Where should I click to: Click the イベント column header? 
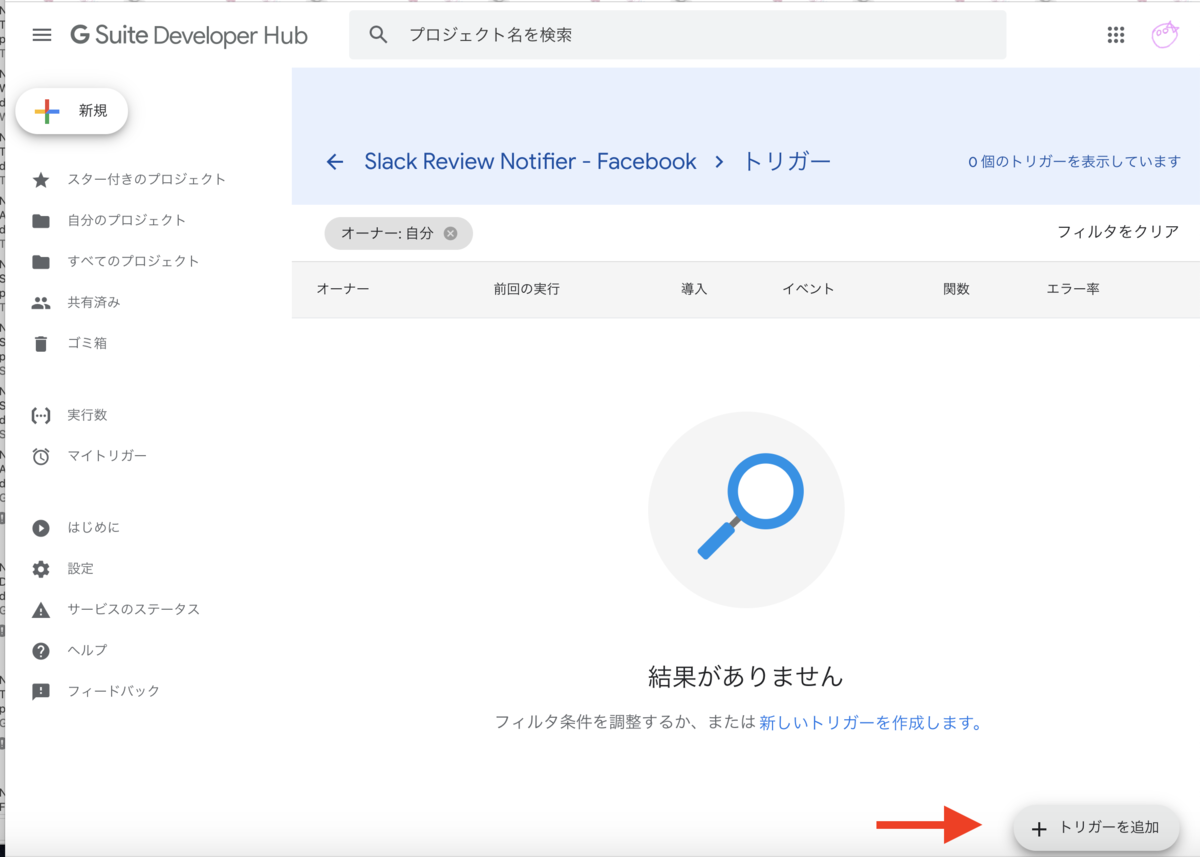(x=808, y=289)
